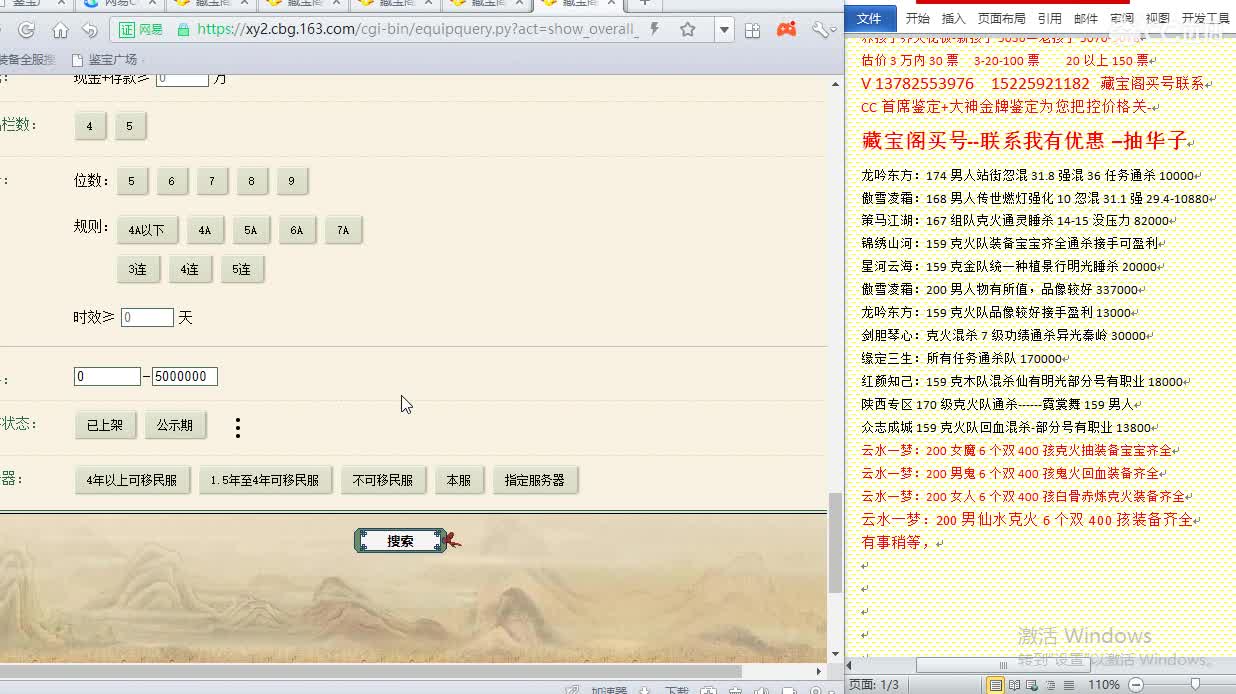Select rule 6A

[x=297, y=230]
